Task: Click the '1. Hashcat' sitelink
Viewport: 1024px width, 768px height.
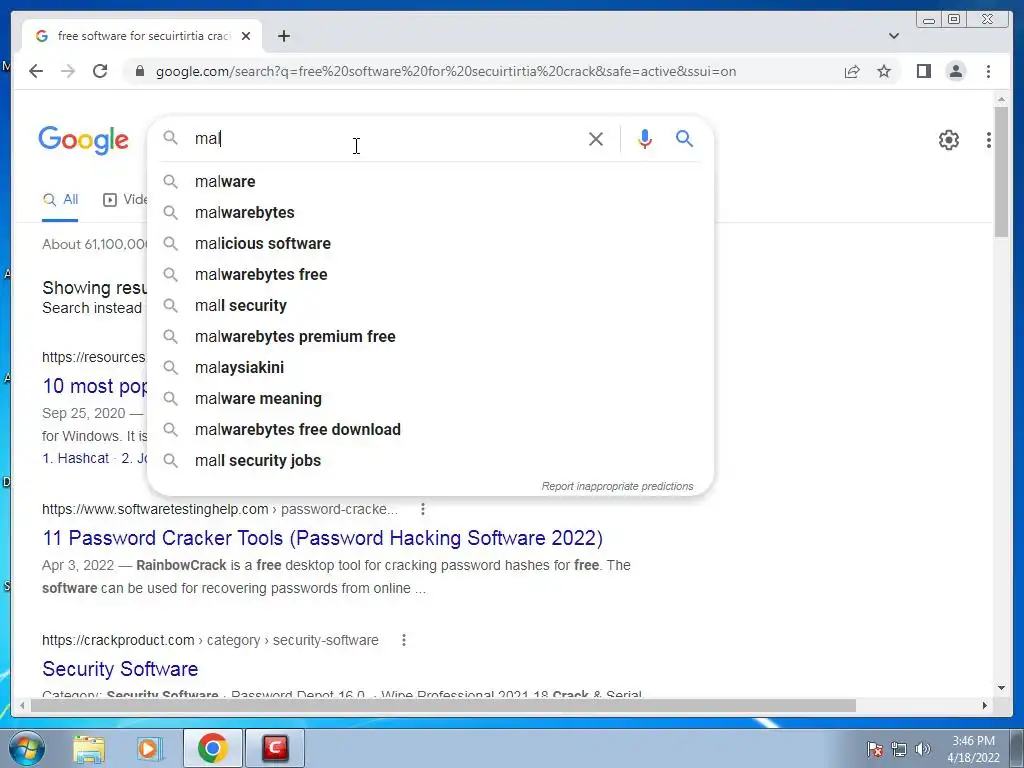Action: click(x=75, y=458)
